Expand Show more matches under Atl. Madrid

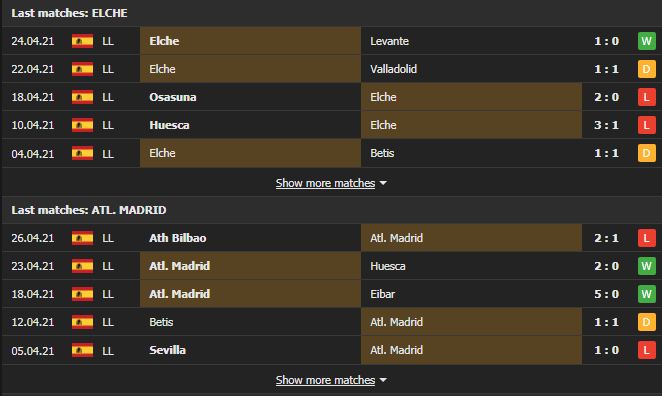pyautogui.click(x=326, y=380)
